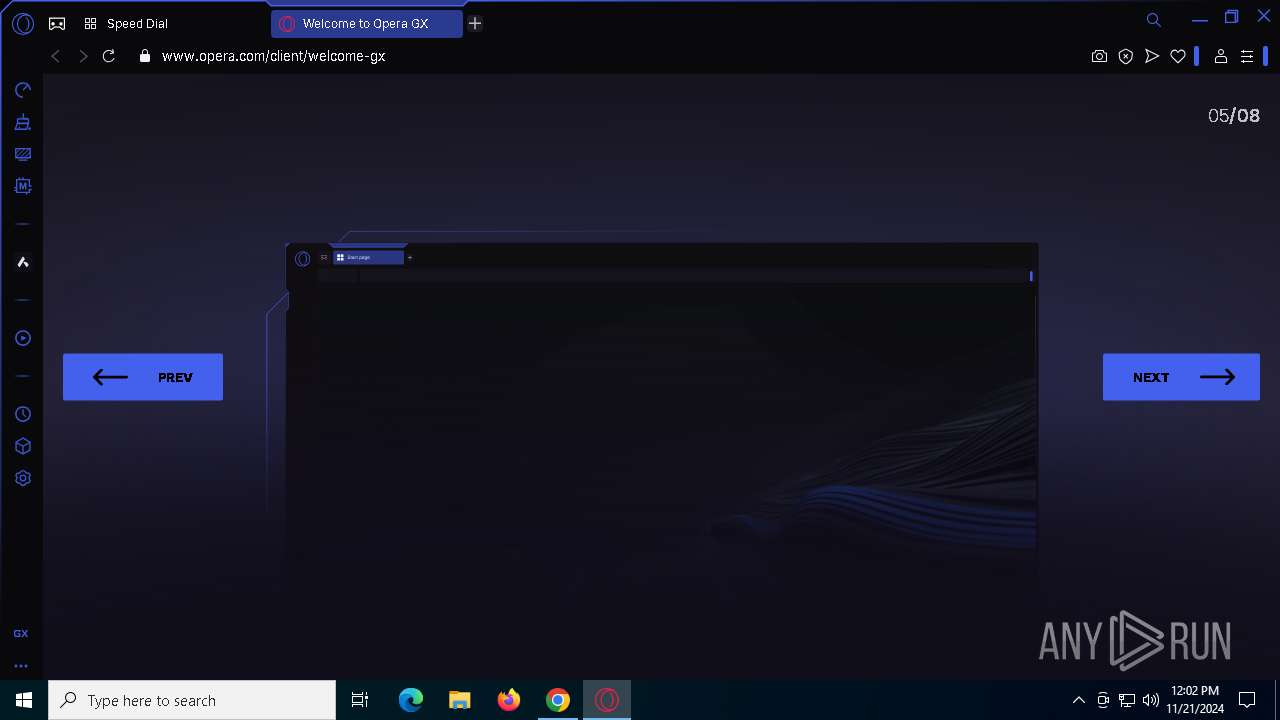Viewport: 1280px width, 720px height.
Task: Click the GX sidebar label icon
Action: point(21,634)
